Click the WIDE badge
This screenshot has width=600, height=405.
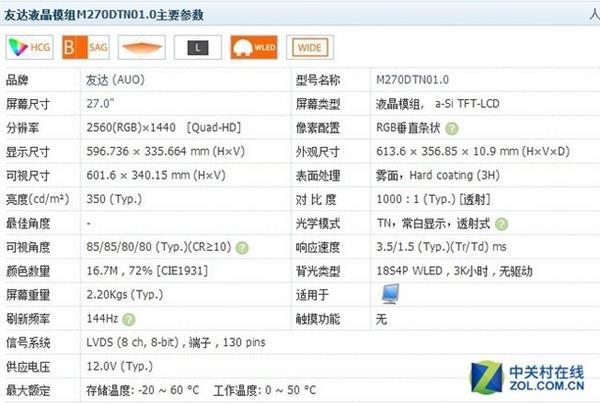pyautogui.click(x=309, y=46)
